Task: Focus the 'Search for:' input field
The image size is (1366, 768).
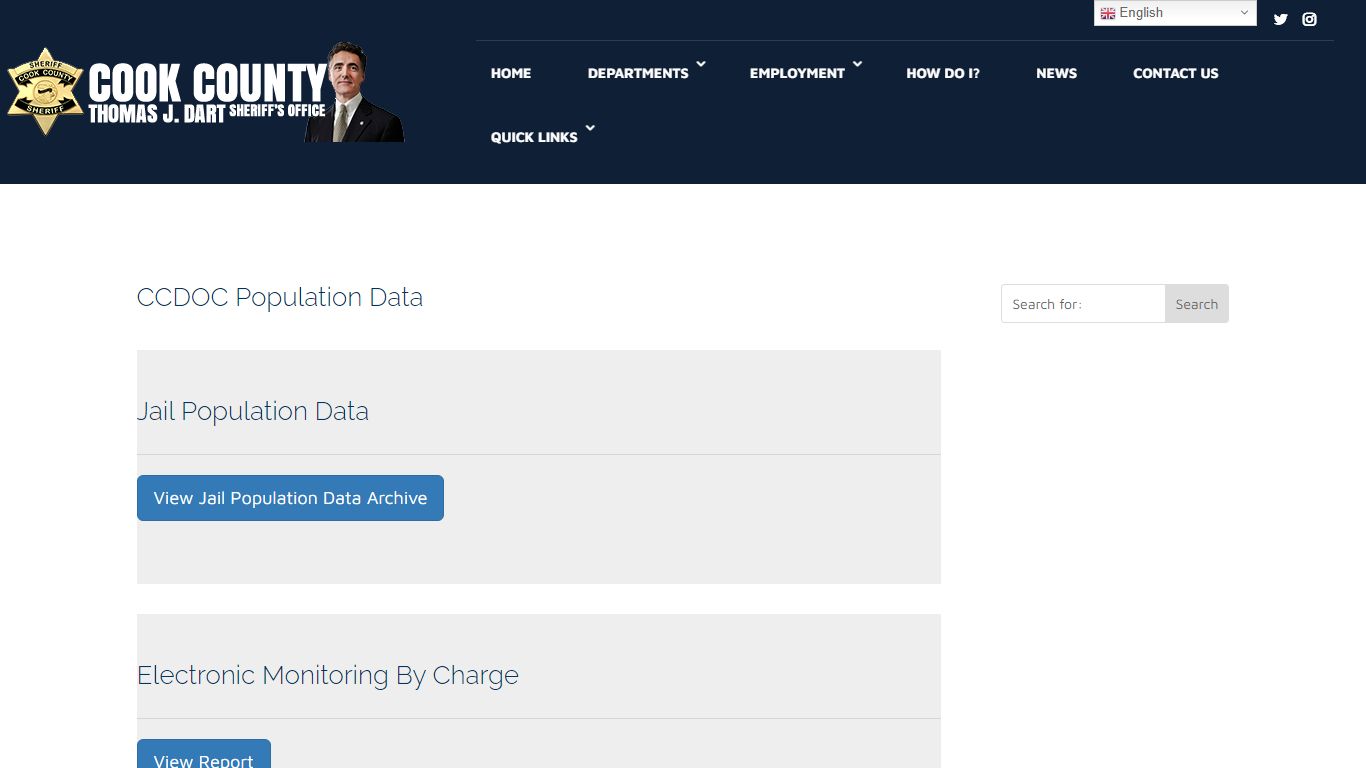Action: (1083, 304)
